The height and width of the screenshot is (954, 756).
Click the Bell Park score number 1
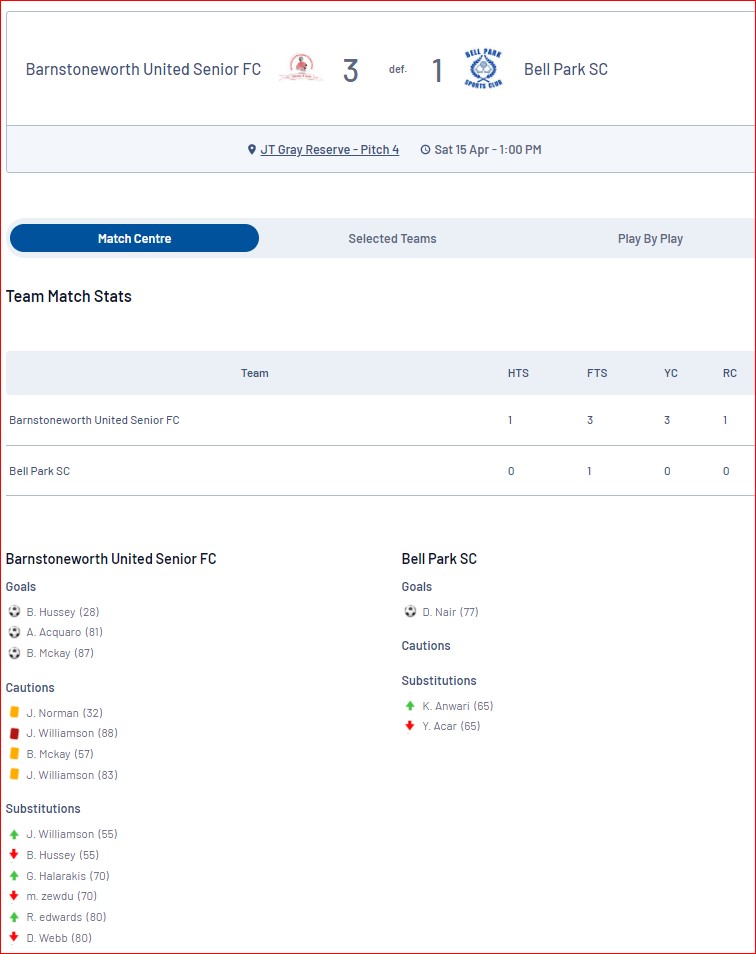coord(437,71)
